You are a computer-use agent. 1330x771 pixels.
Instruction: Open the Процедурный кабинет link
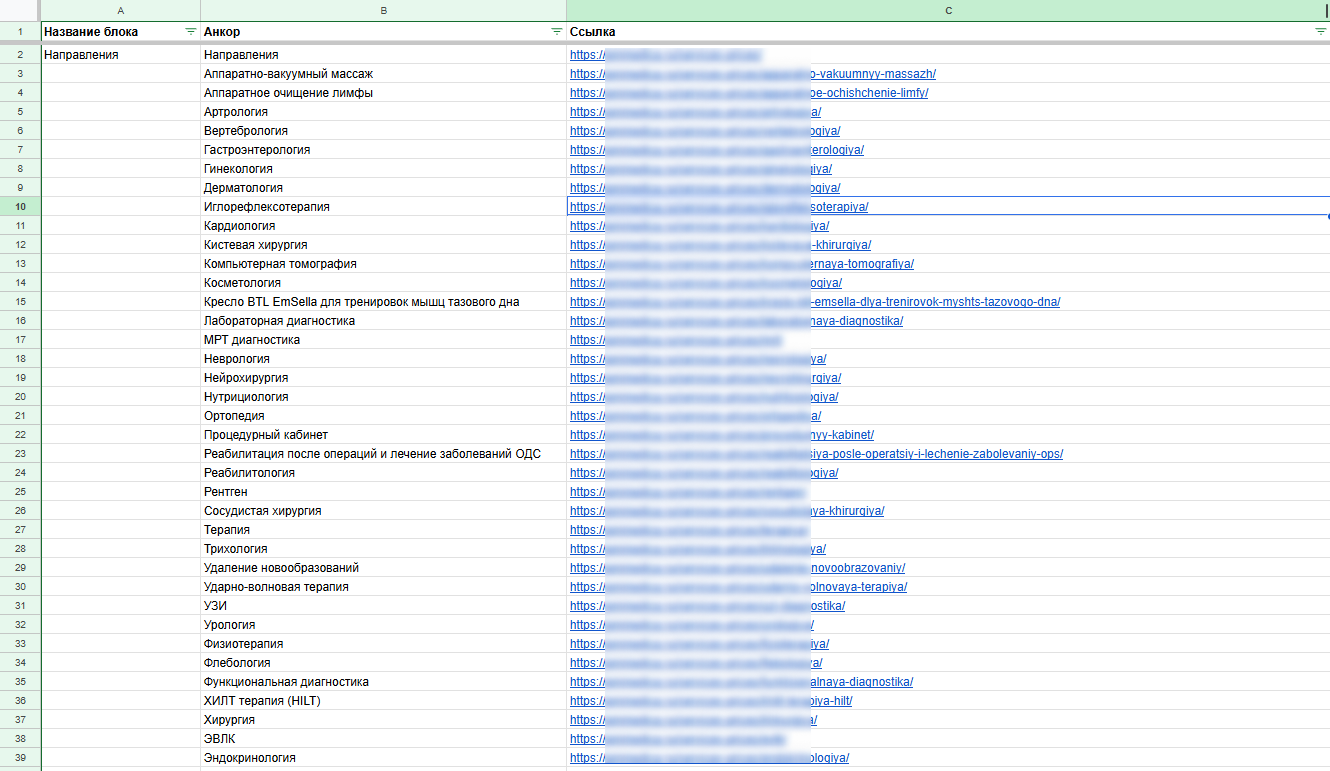[x=722, y=435]
